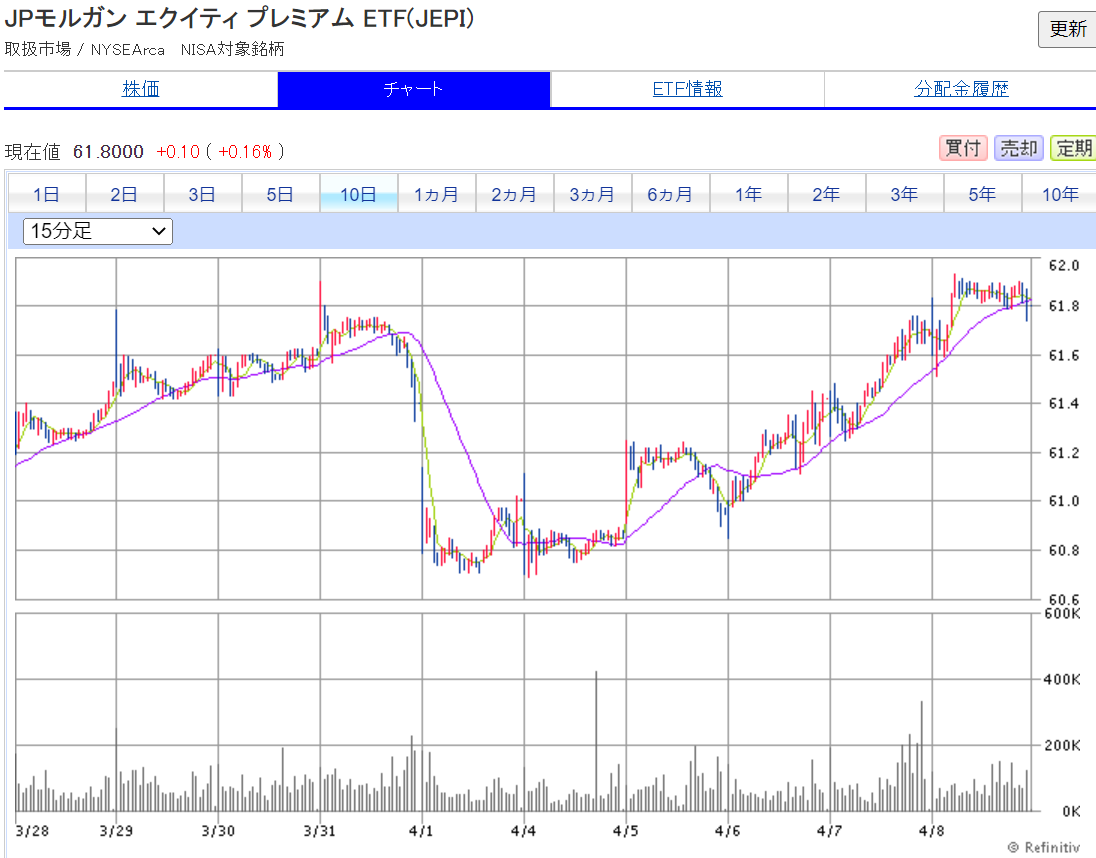Screen dimensions: 1096x858
Task: Click the 600K volume axis label
Action: [1062, 613]
